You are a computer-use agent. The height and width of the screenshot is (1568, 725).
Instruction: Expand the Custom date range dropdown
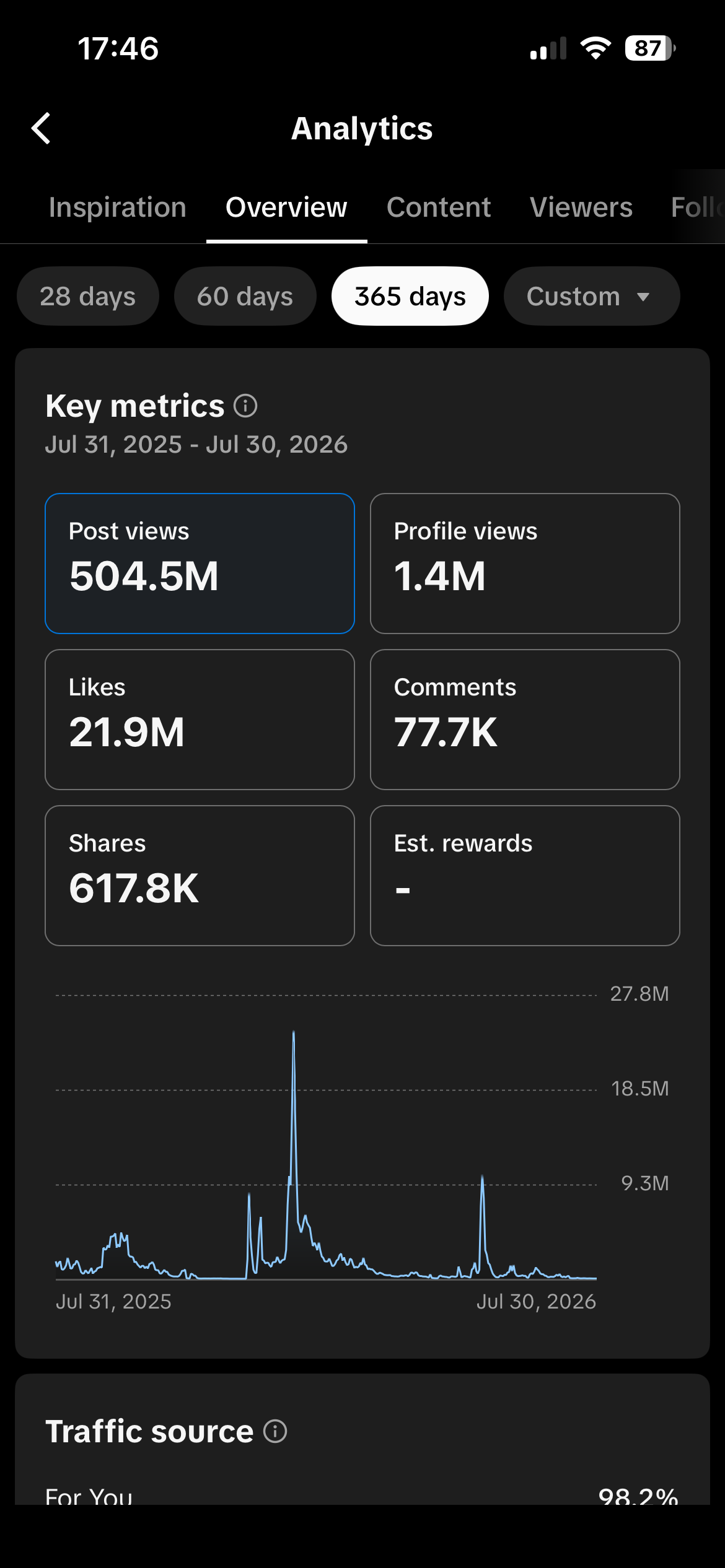click(592, 296)
